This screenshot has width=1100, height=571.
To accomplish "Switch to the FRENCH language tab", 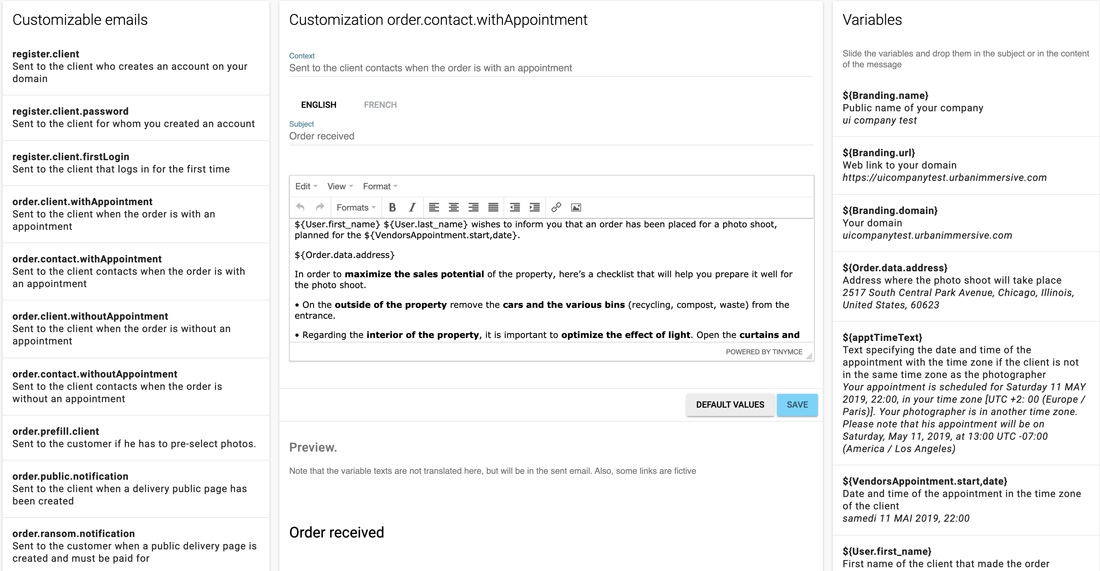I will pos(380,105).
